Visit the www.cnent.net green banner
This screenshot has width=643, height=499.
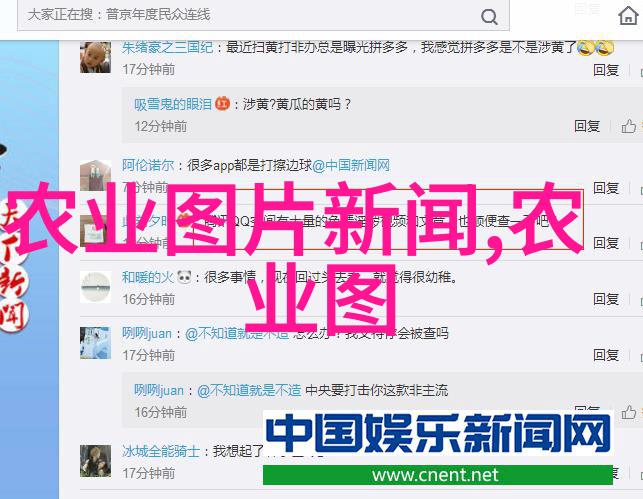coord(438,475)
